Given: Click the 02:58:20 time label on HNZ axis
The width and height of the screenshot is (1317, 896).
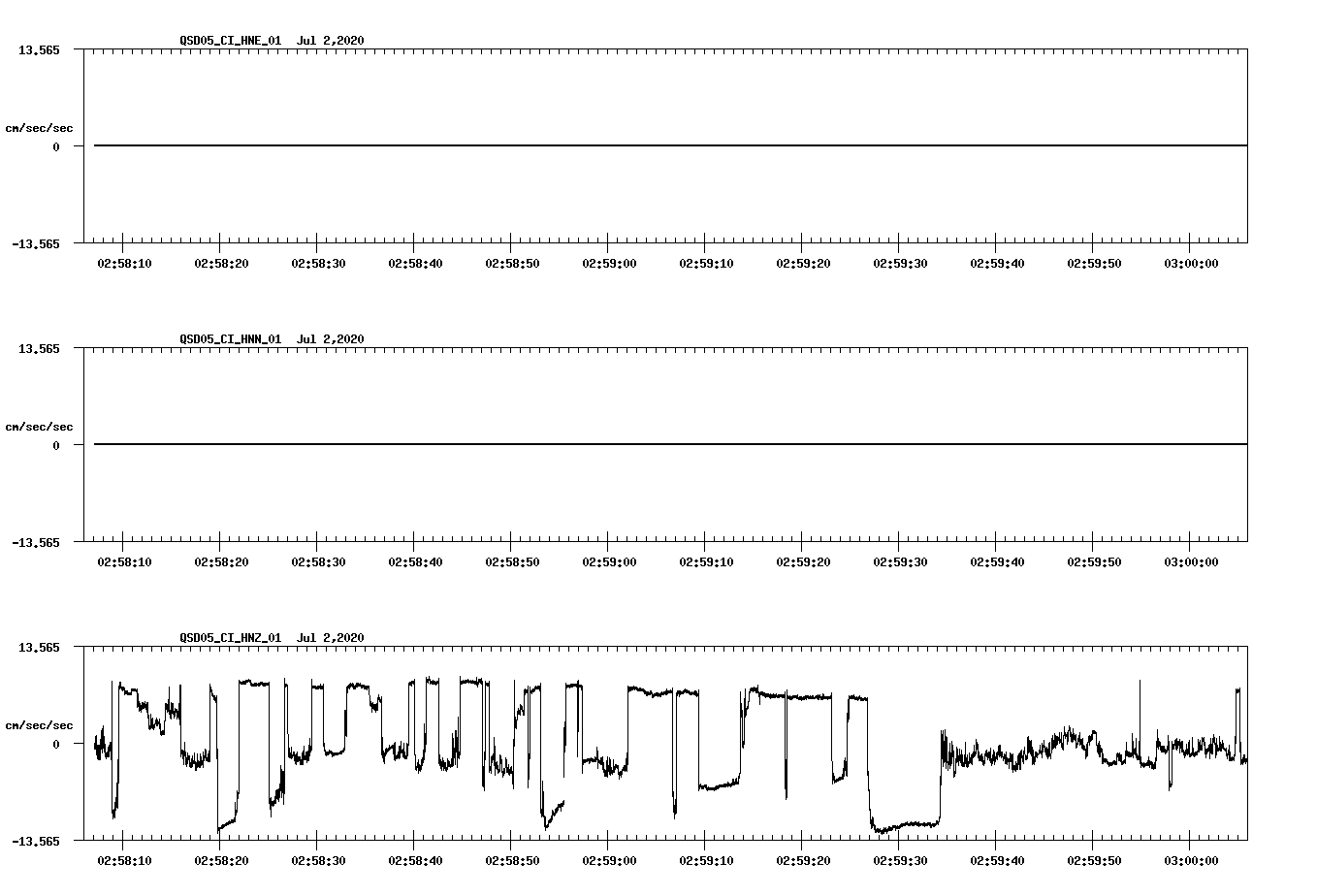Looking at the screenshot, I should click(x=221, y=861).
